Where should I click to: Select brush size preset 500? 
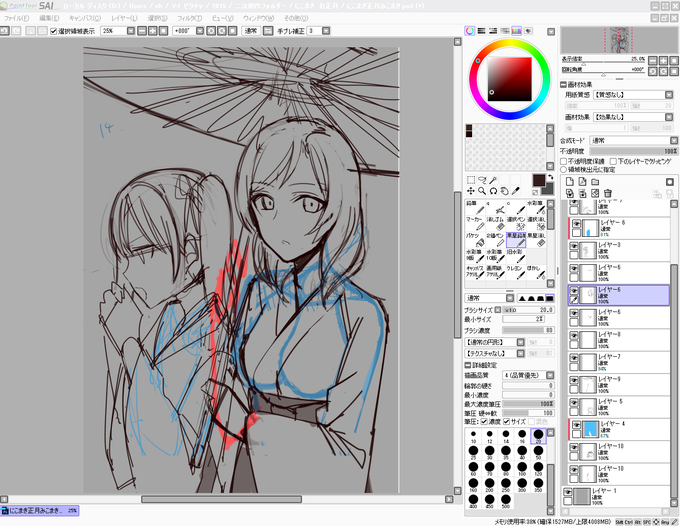point(506,502)
